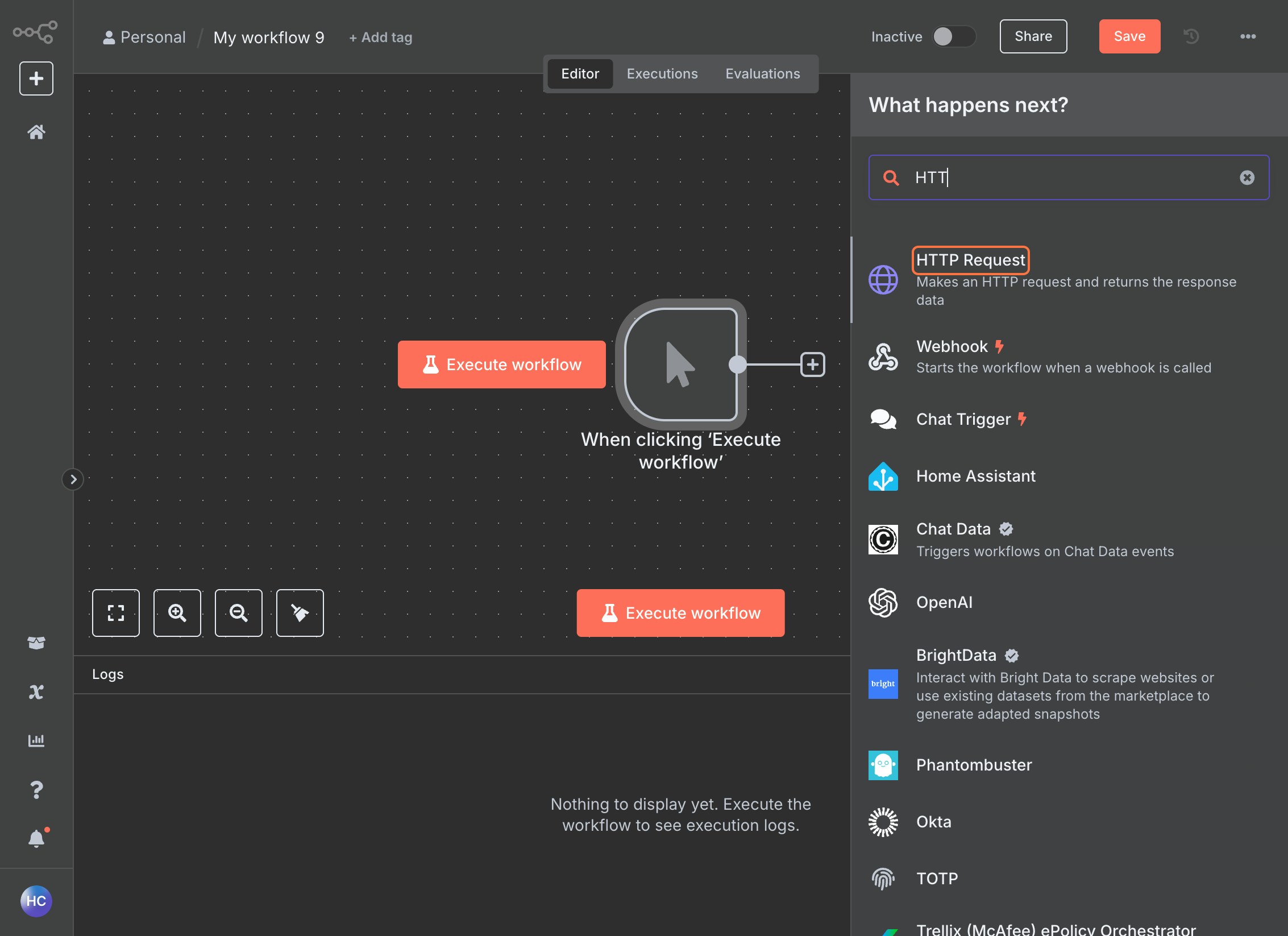This screenshot has height=936, width=1288.
Task: Click the Save button
Action: click(1129, 36)
